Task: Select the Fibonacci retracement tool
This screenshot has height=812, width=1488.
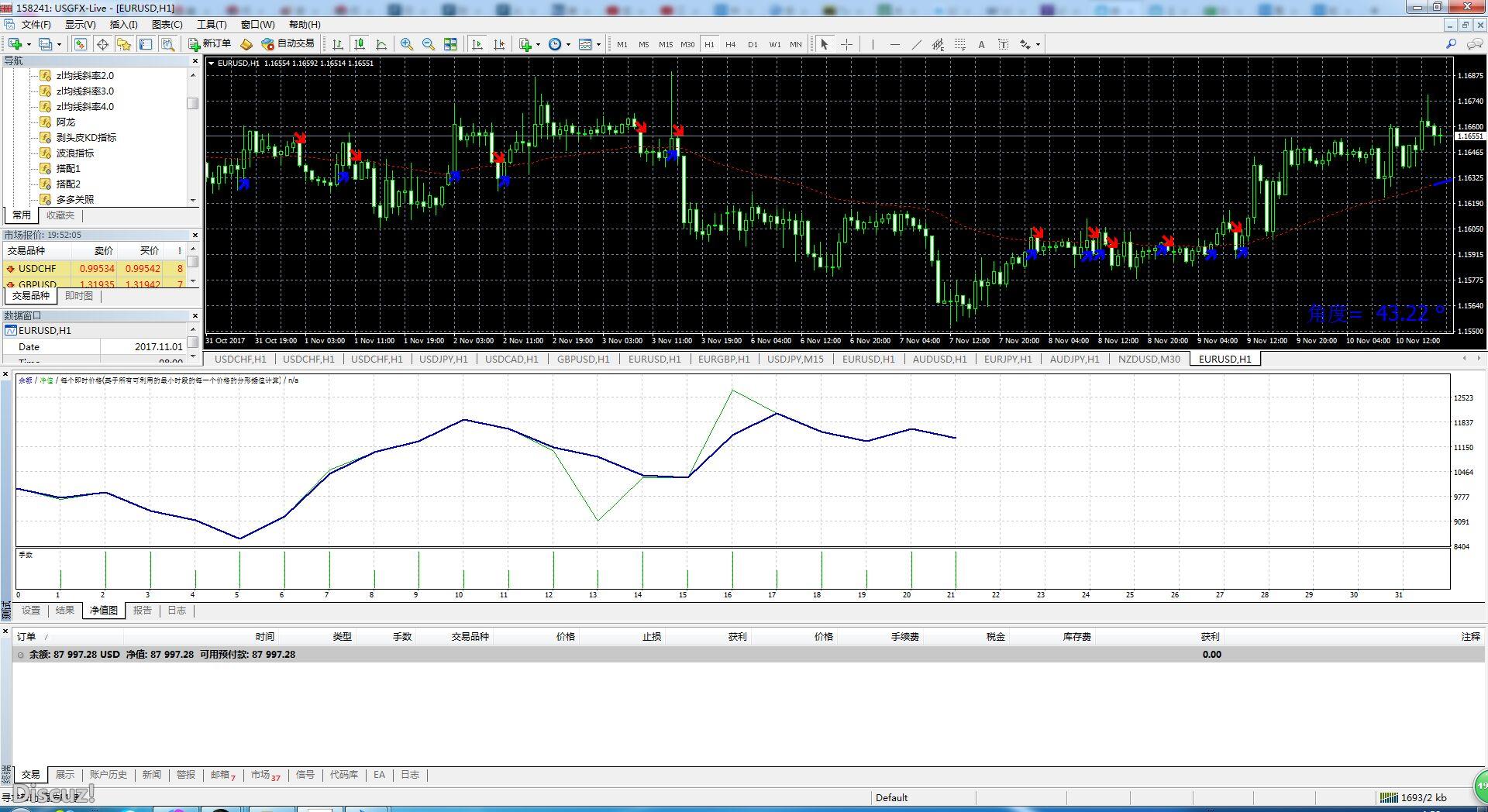Action: (959, 44)
